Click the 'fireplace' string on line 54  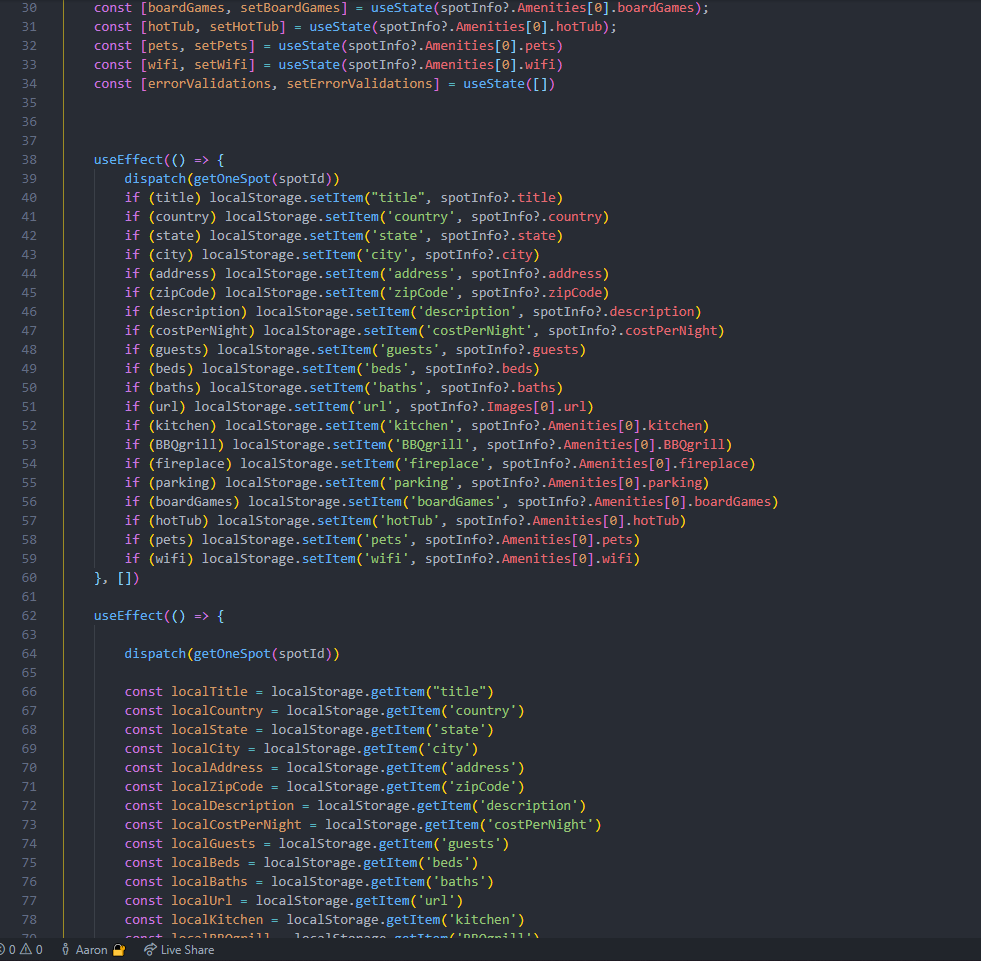click(x=444, y=464)
